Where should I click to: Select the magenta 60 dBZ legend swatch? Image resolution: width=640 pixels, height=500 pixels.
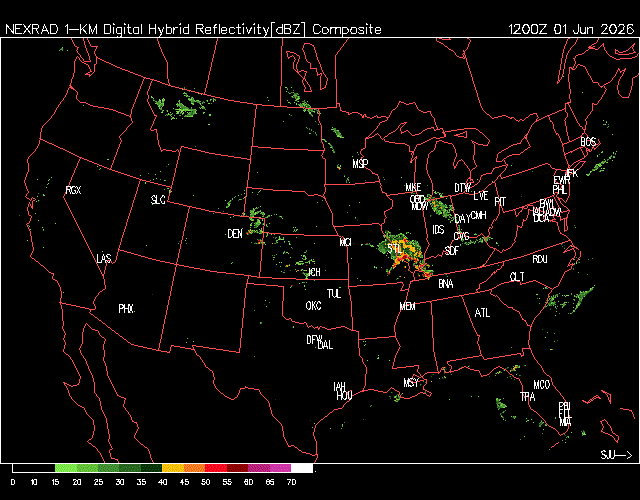(259, 468)
